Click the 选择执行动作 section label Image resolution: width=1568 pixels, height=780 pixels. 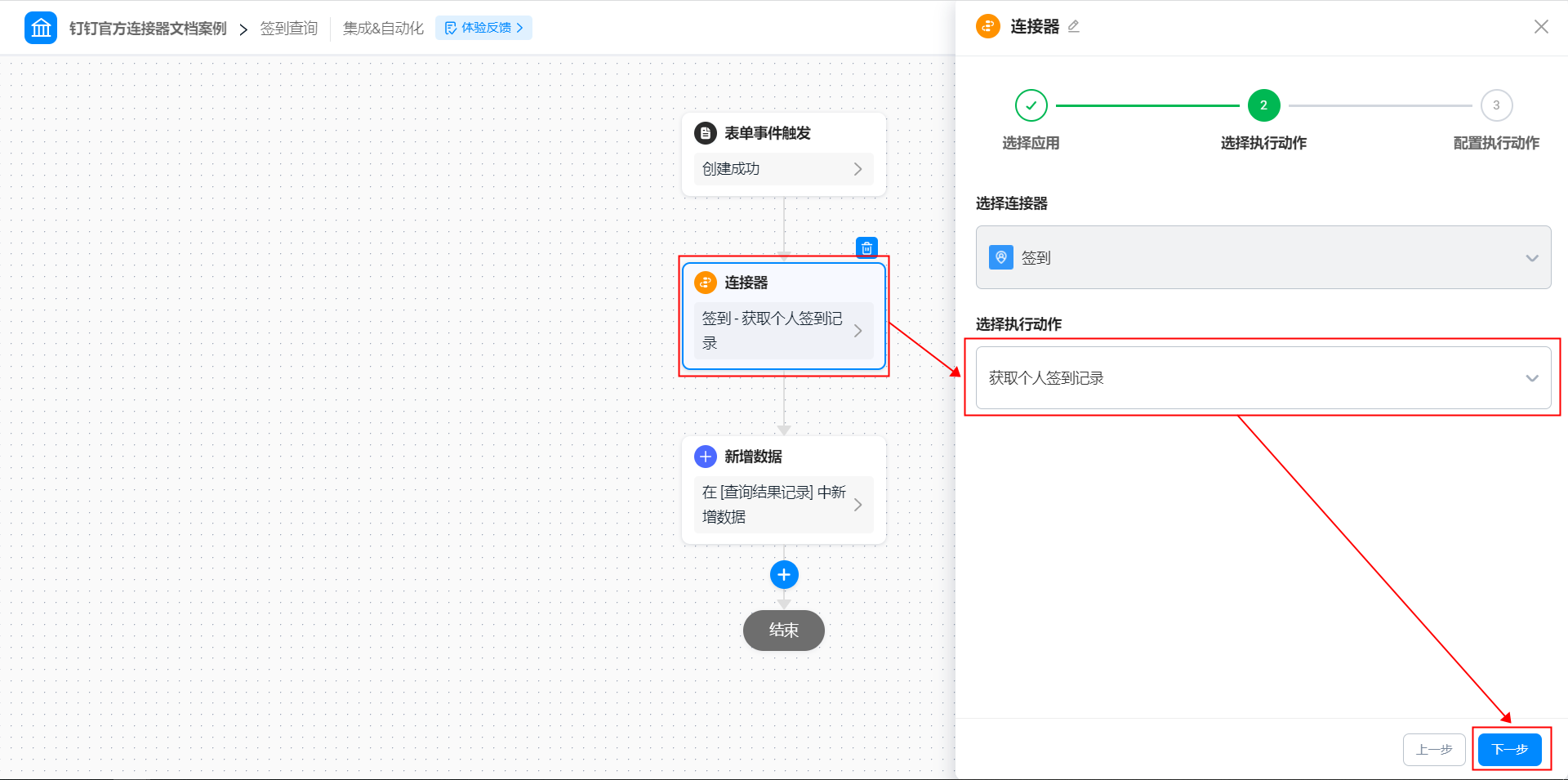(x=1018, y=324)
